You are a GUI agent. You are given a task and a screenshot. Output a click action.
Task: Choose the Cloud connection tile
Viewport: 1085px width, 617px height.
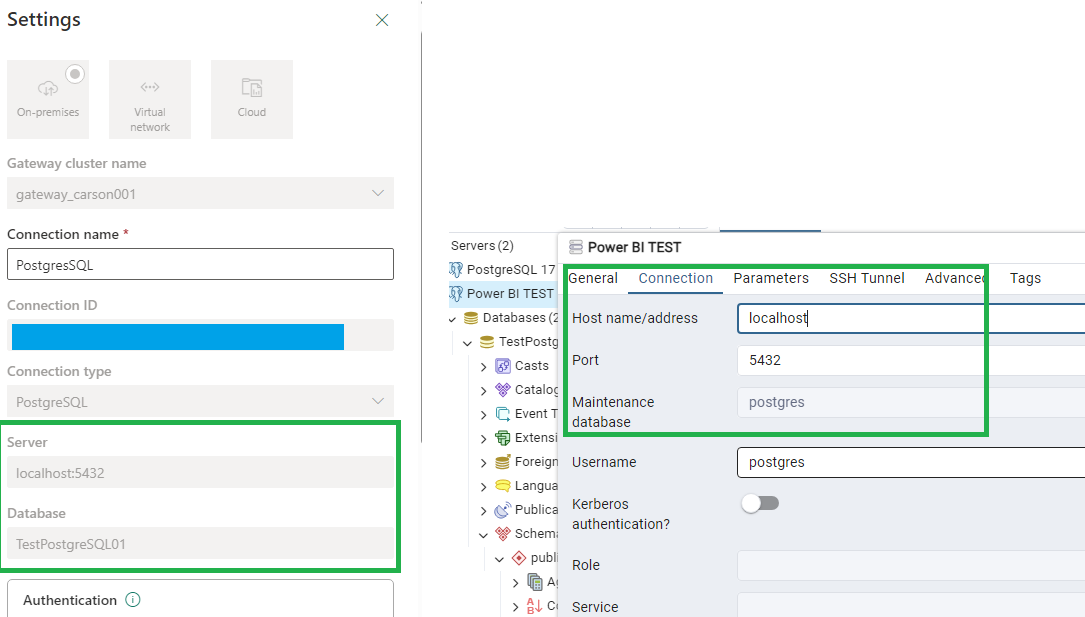click(x=252, y=99)
